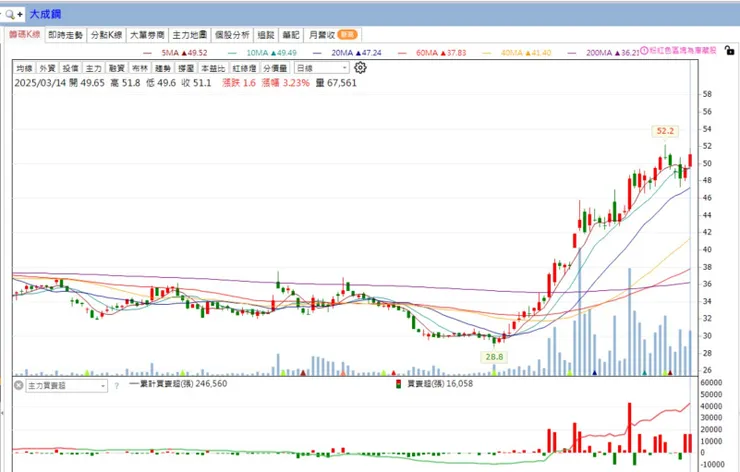The height and width of the screenshot is (472, 740).
Task: Click the 200MA legend label
Action: click(x=613, y=53)
